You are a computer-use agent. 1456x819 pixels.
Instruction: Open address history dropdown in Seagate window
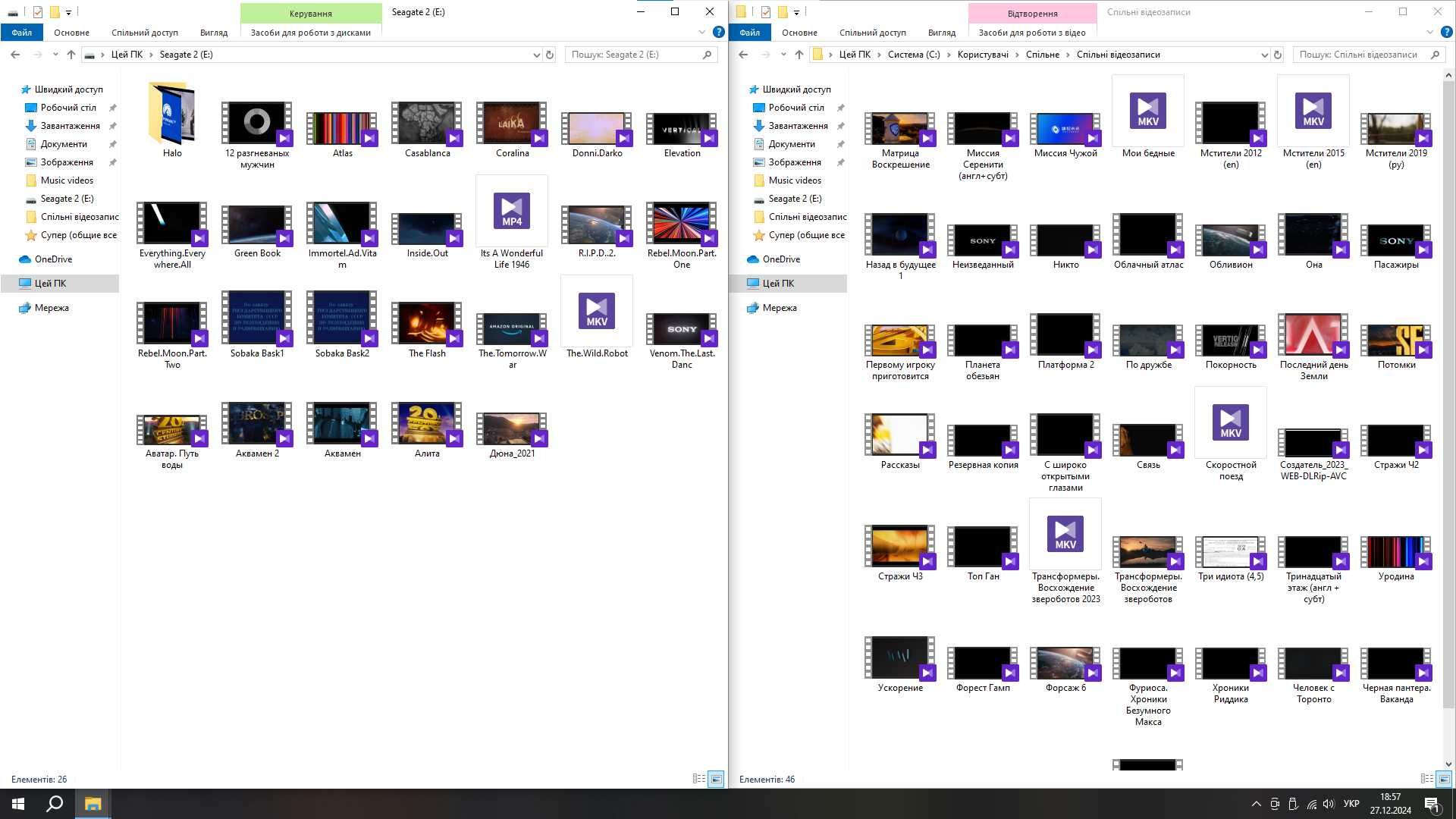click(x=536, y=55)
